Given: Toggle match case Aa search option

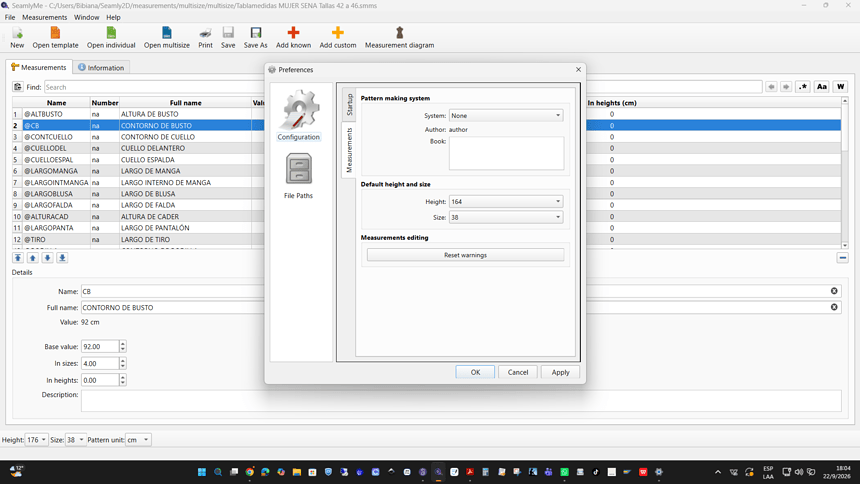Looking at the screenshot, I should [x=821, y=87].
